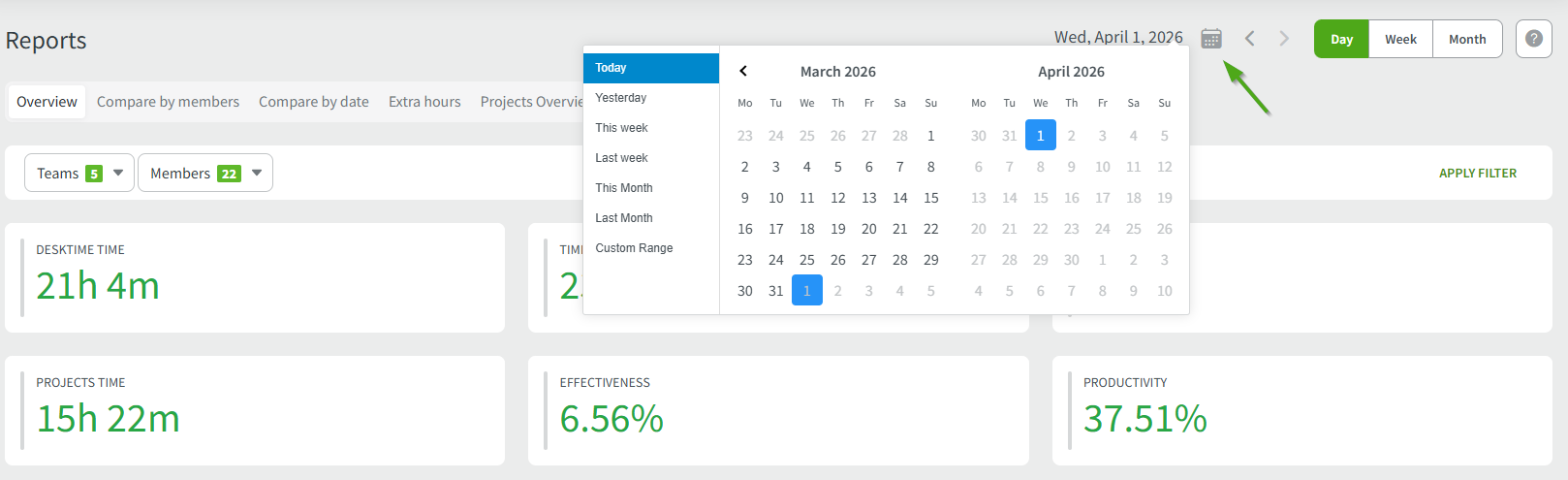1568x480 pixels.
Task: Pick March 15 in the calendar
Action: [x=930, y=198]
